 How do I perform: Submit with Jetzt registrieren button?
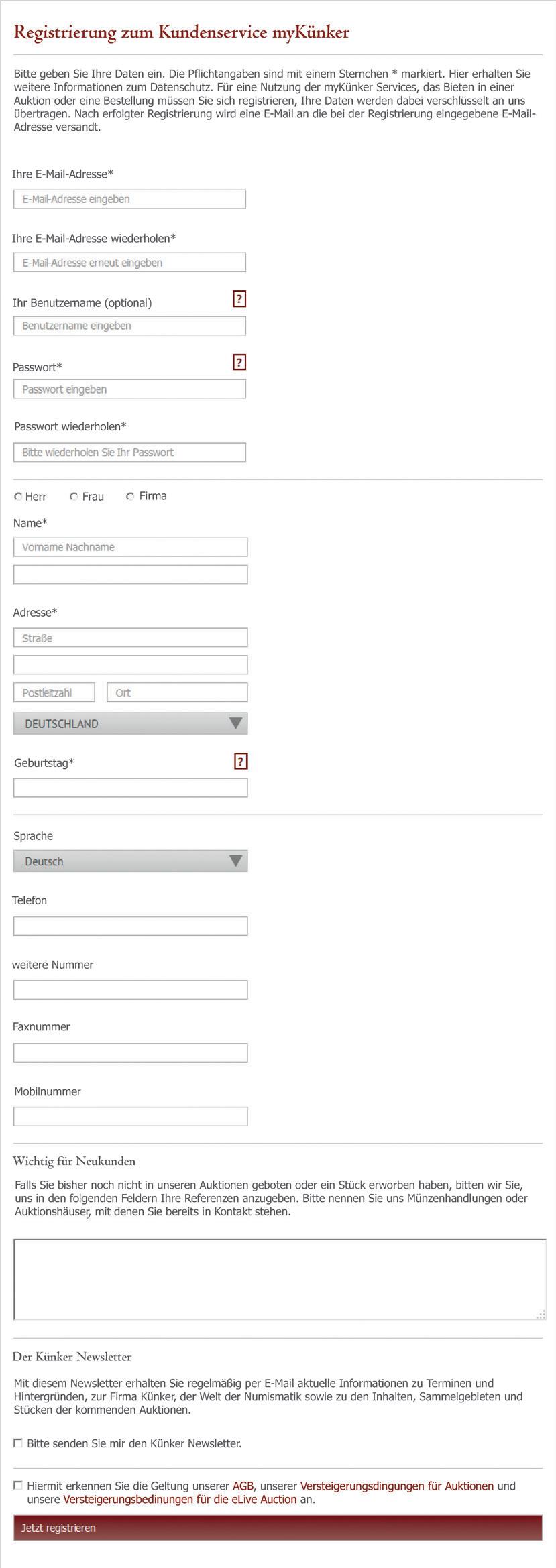[x=278, y=1528]
